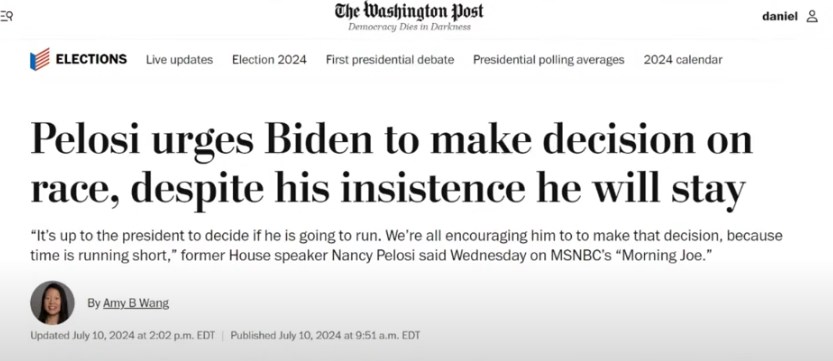Open the user profile icon
The image size is (833, 361).
coord(812,16)
